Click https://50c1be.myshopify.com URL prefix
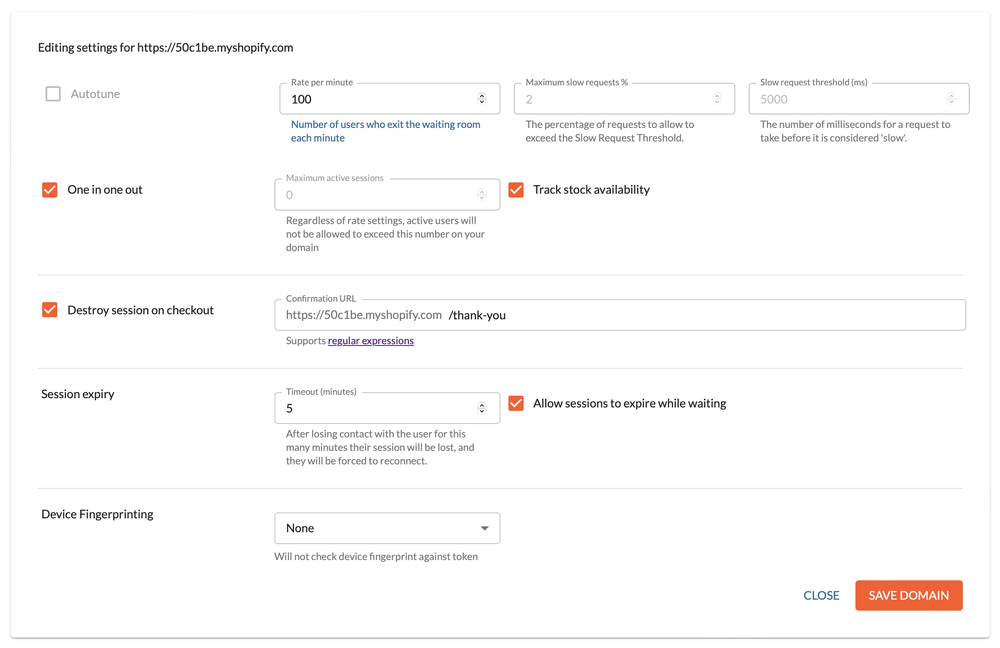 364,315
